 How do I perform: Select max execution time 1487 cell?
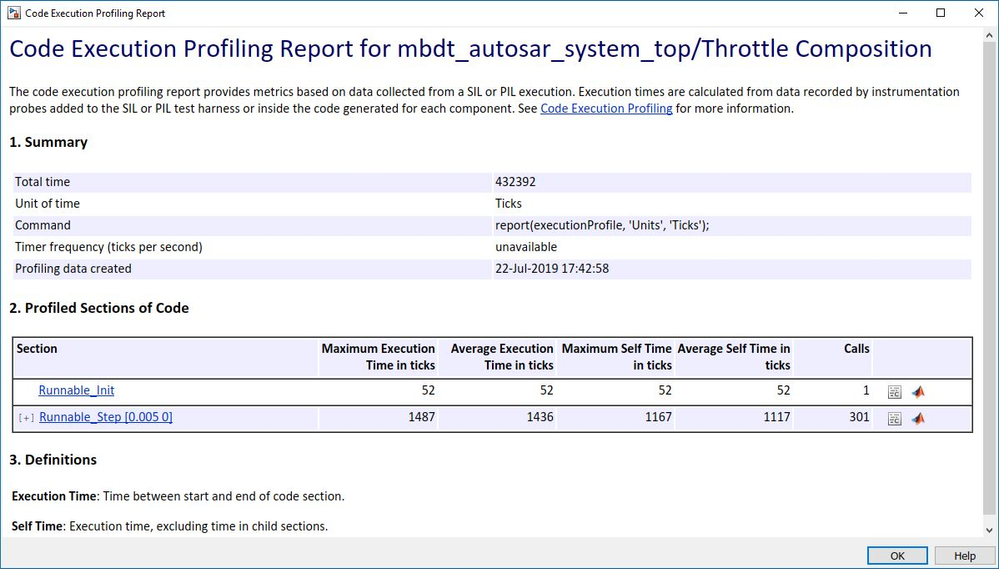tap(421, 417)
